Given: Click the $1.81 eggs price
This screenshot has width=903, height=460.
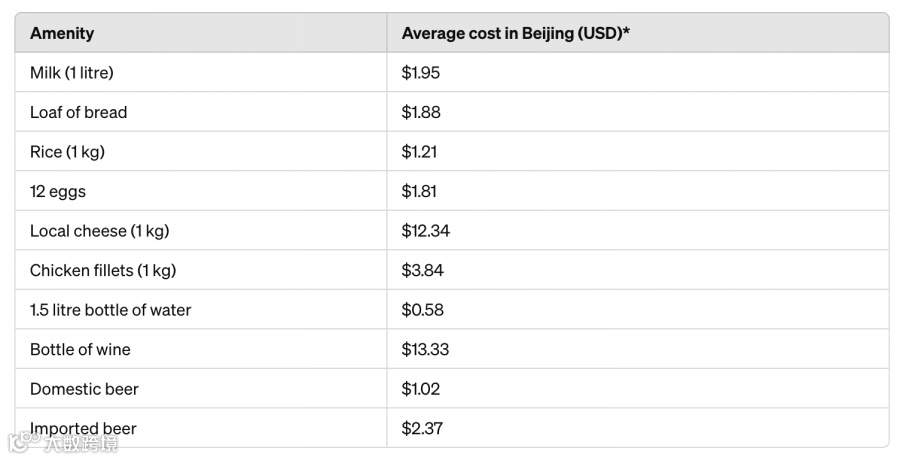Looking at the screenshot, I should [419, 191].
